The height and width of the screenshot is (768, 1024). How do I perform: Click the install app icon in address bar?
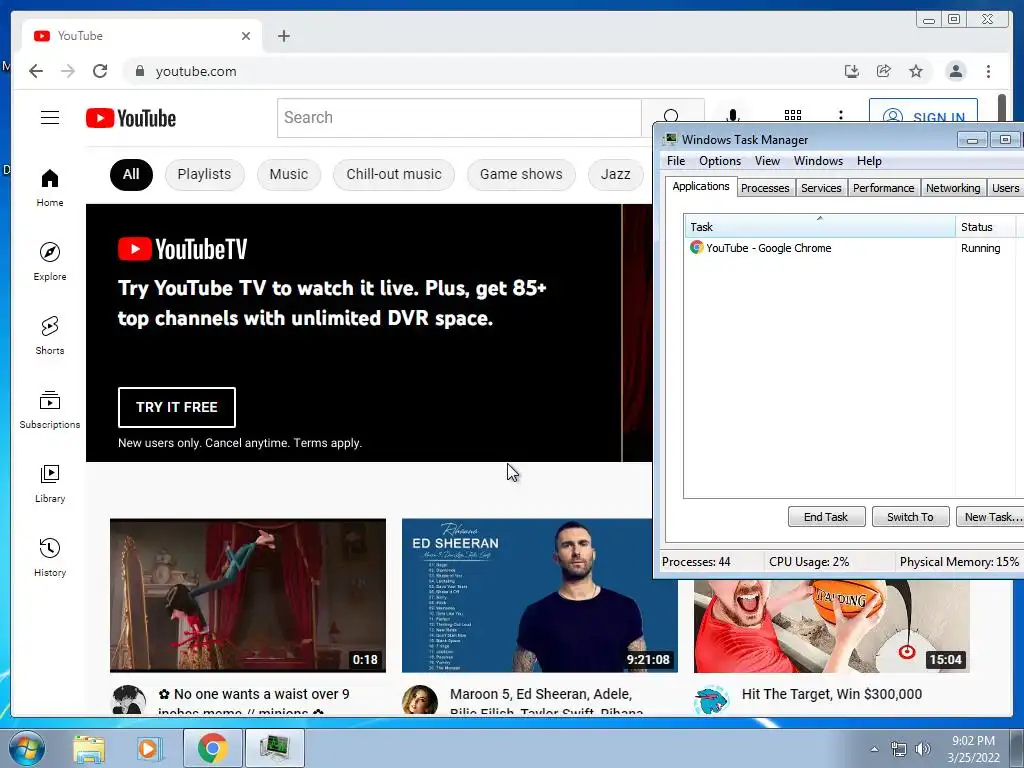click(x=852, y=71)
